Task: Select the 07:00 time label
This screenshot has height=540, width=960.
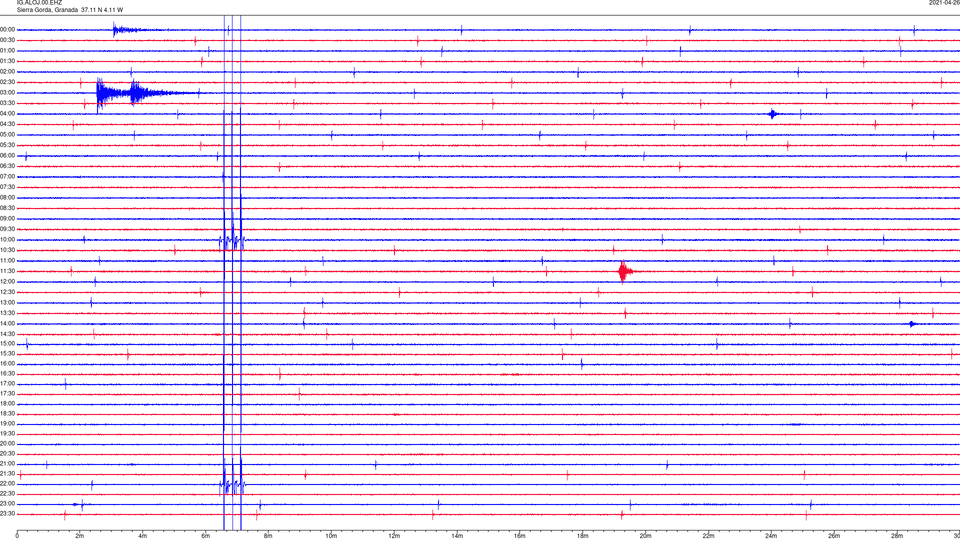Action: pyautogui.click(x=8, y=177)
